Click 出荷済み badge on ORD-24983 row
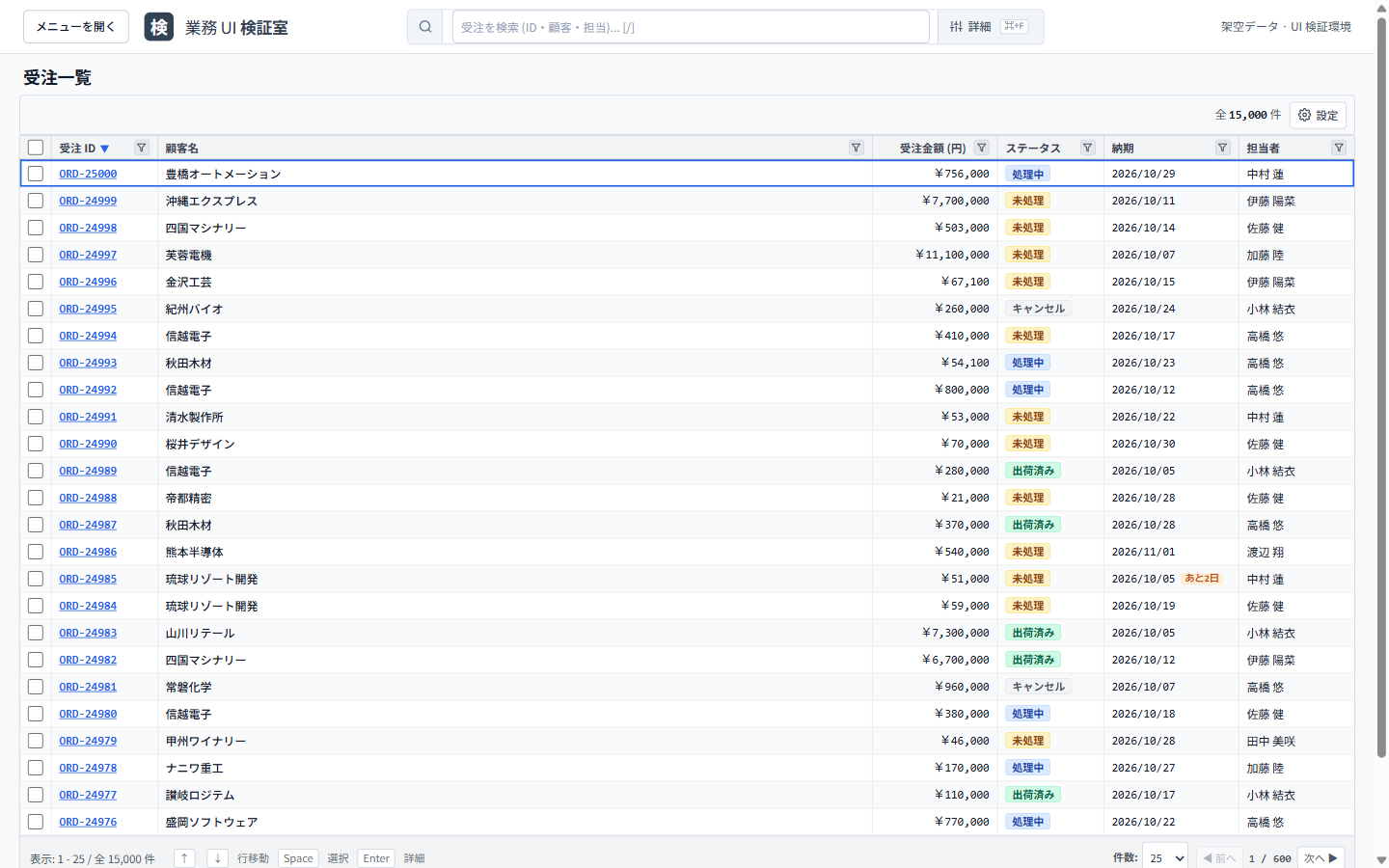Image resolution: width=1389 pixels, height=868 pixels. pos(1033,633)
